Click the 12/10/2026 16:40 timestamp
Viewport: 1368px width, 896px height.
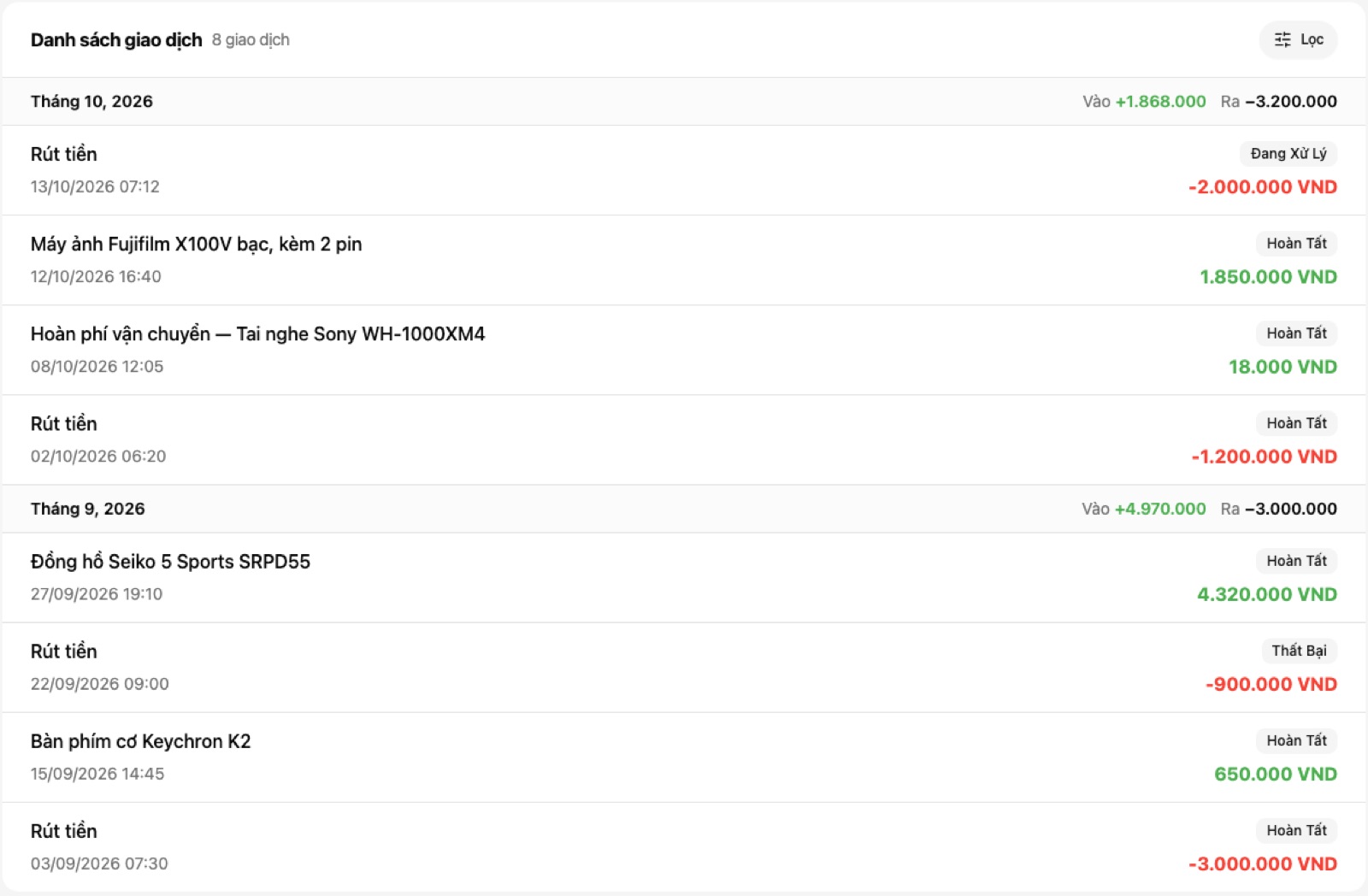[x=96, y=277]
